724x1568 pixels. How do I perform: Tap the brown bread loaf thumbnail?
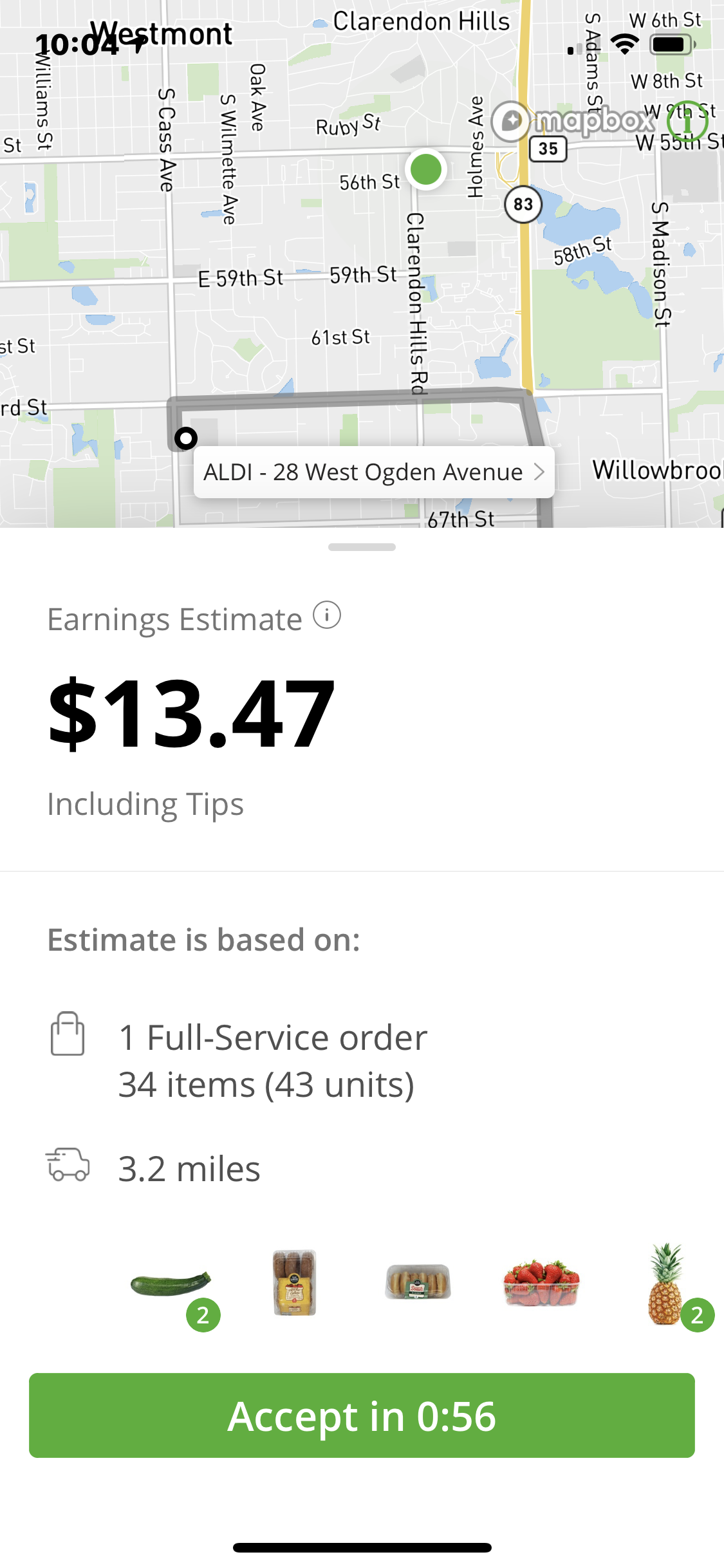pyautogui.click(x=295, y=1283)
